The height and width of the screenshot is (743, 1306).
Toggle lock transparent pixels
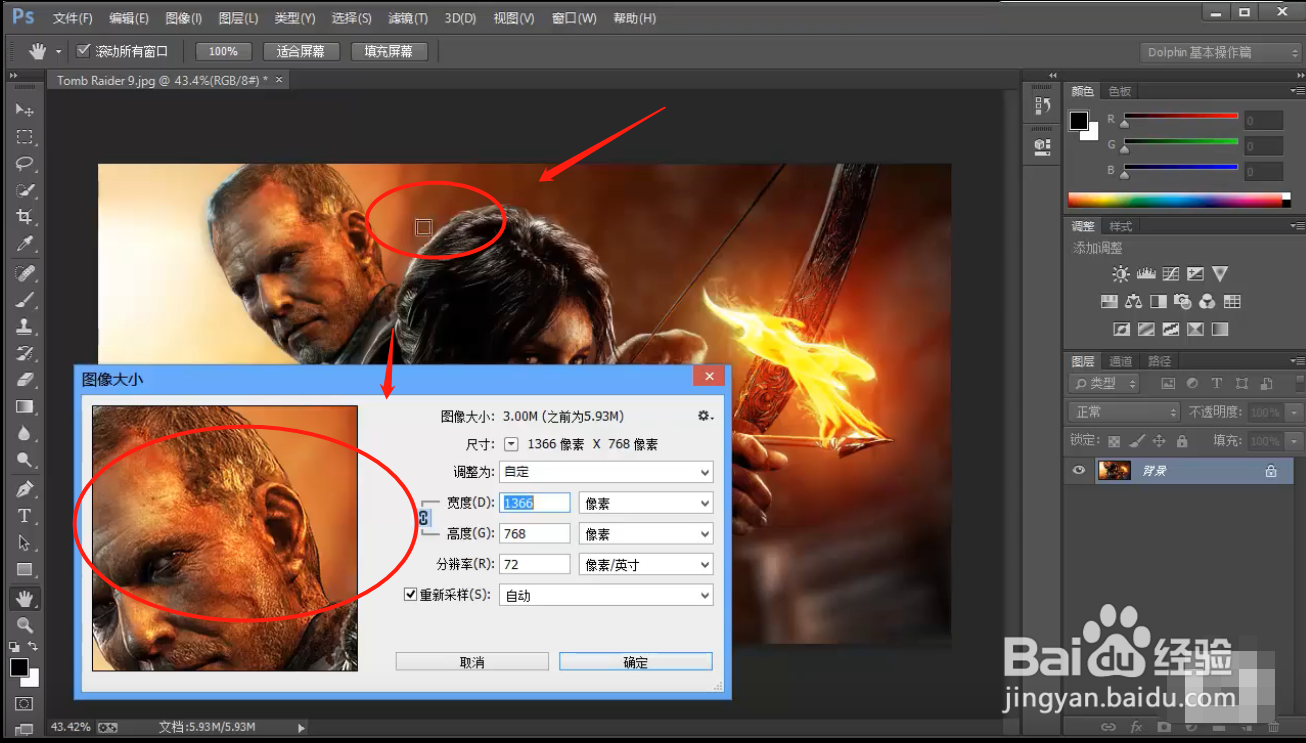[1114, 441]
